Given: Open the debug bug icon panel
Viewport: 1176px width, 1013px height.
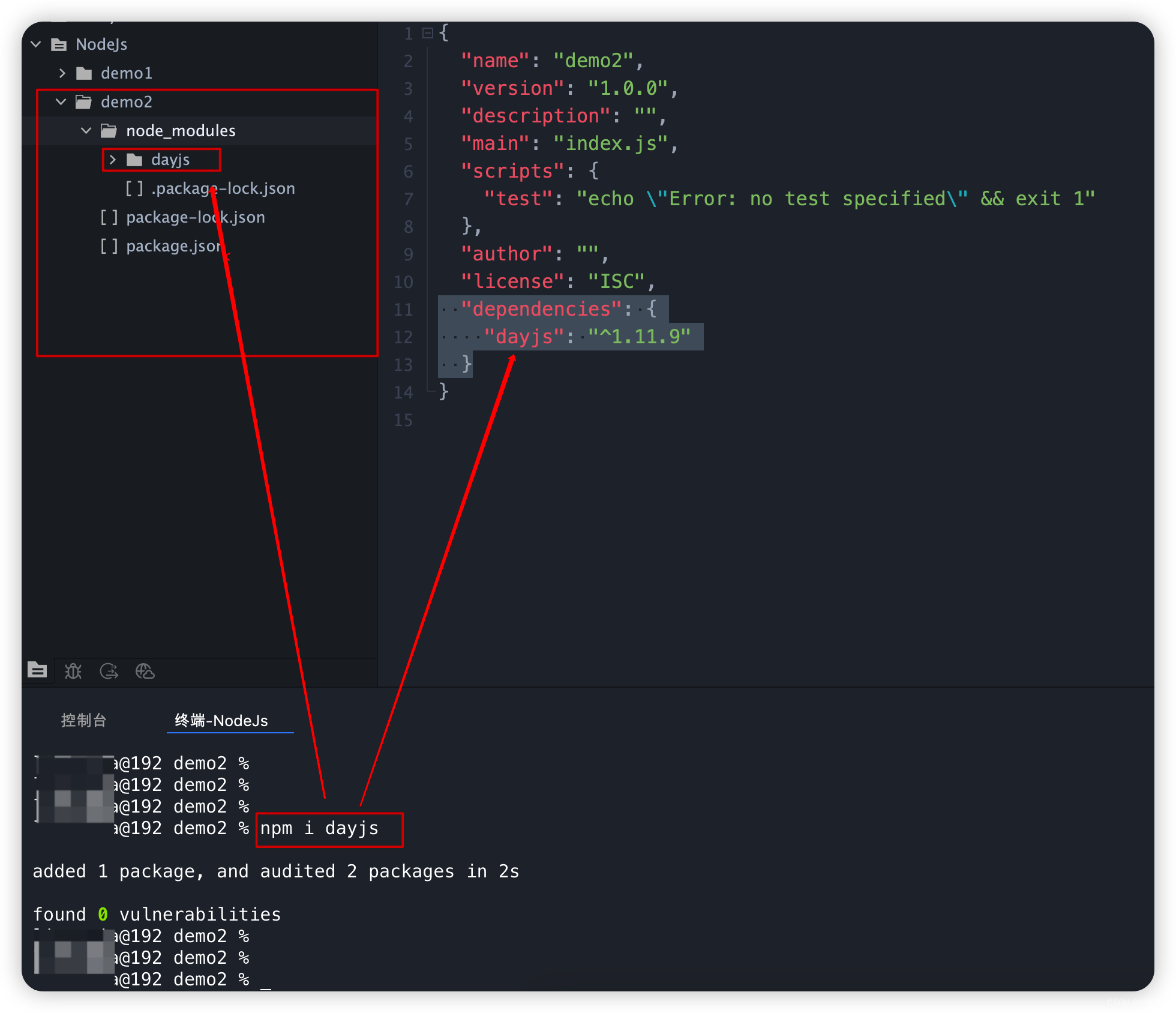Looking at the screenshot, I should [x=73, y=671].
